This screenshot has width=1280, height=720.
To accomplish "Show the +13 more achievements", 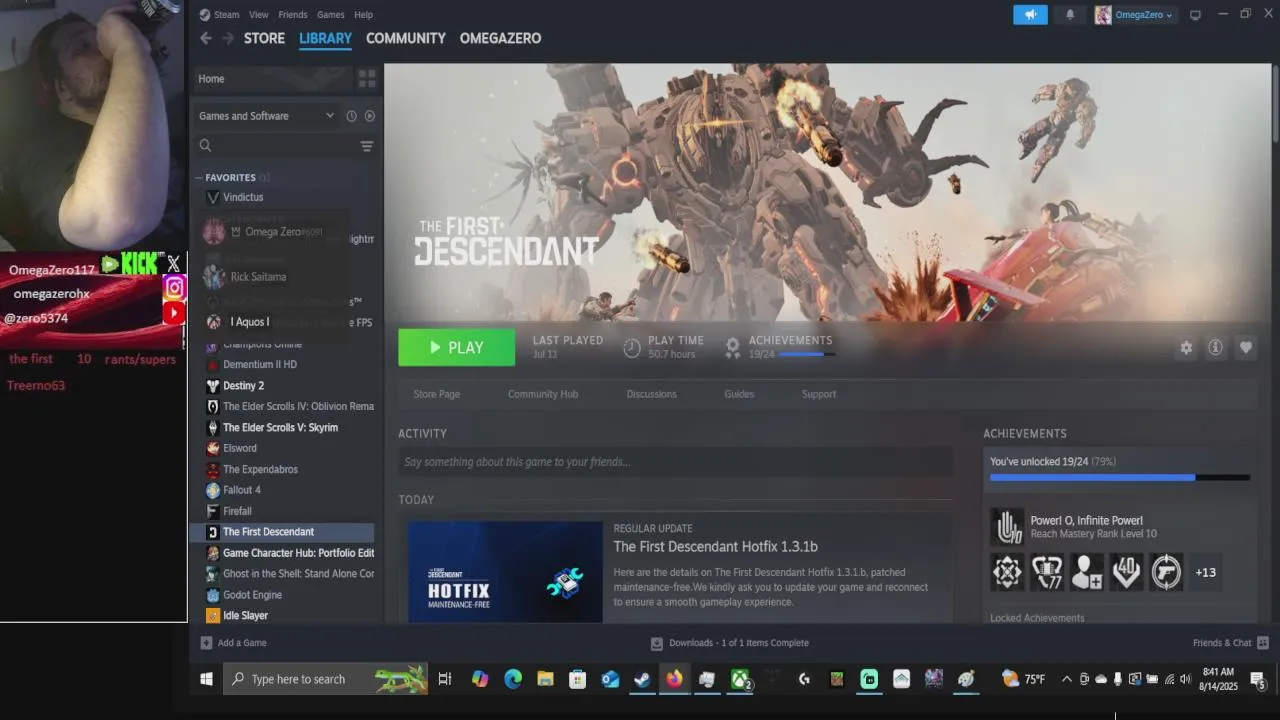I will pos(1205,572).
